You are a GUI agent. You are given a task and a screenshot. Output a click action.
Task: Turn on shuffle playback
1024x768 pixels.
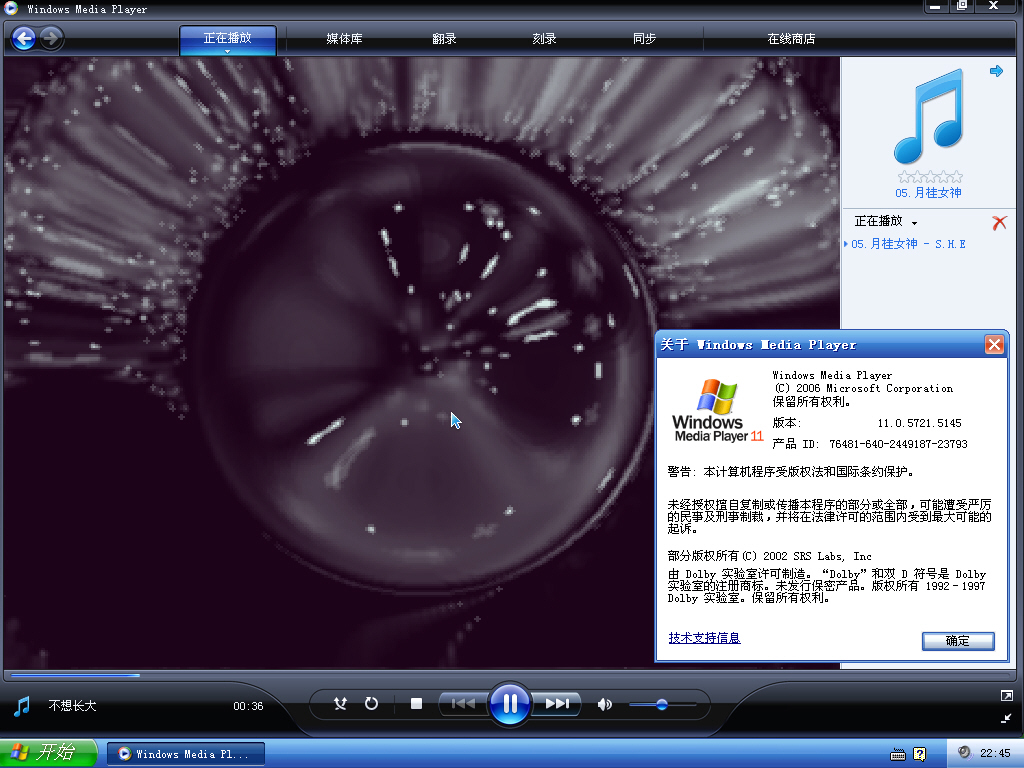click(x=340, y=703)
